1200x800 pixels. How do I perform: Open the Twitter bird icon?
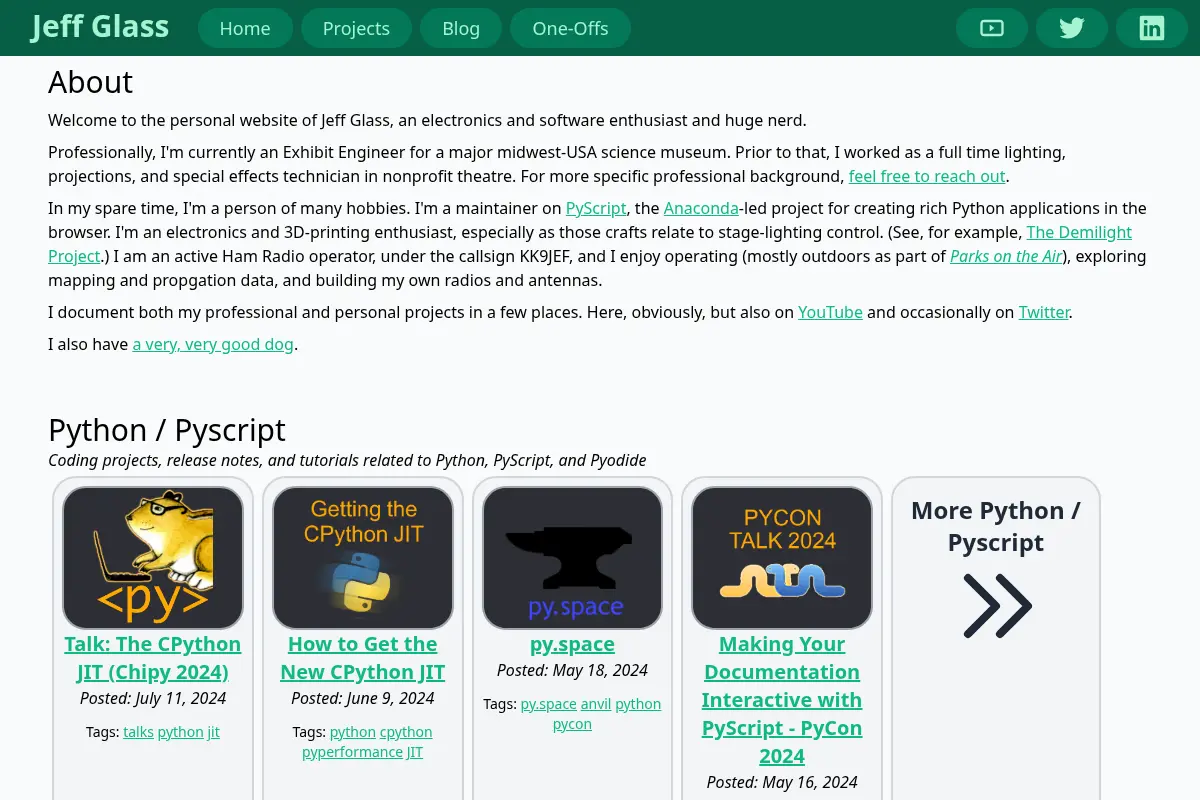[1072, 28]
